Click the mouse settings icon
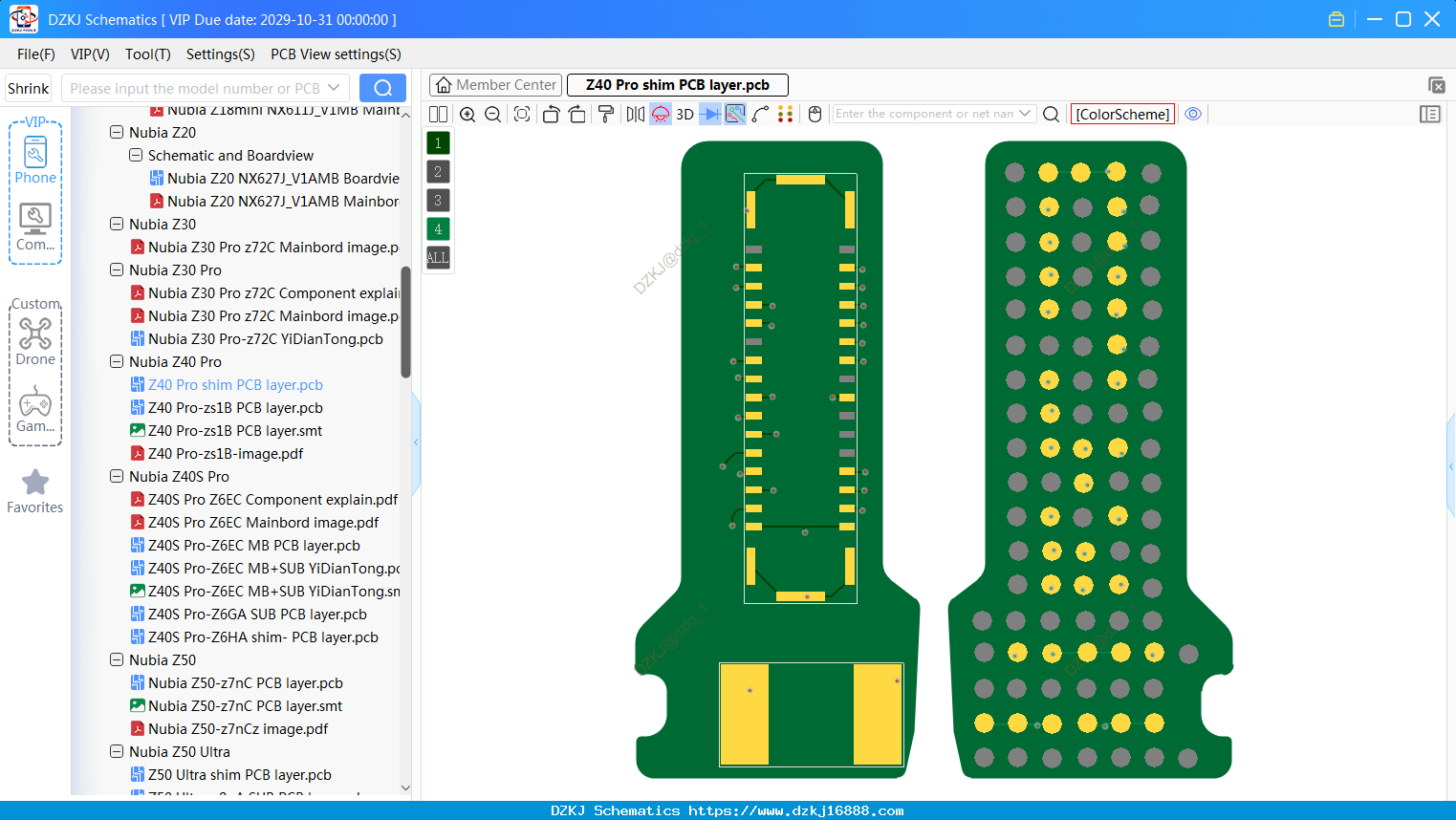 coord(815,114)
